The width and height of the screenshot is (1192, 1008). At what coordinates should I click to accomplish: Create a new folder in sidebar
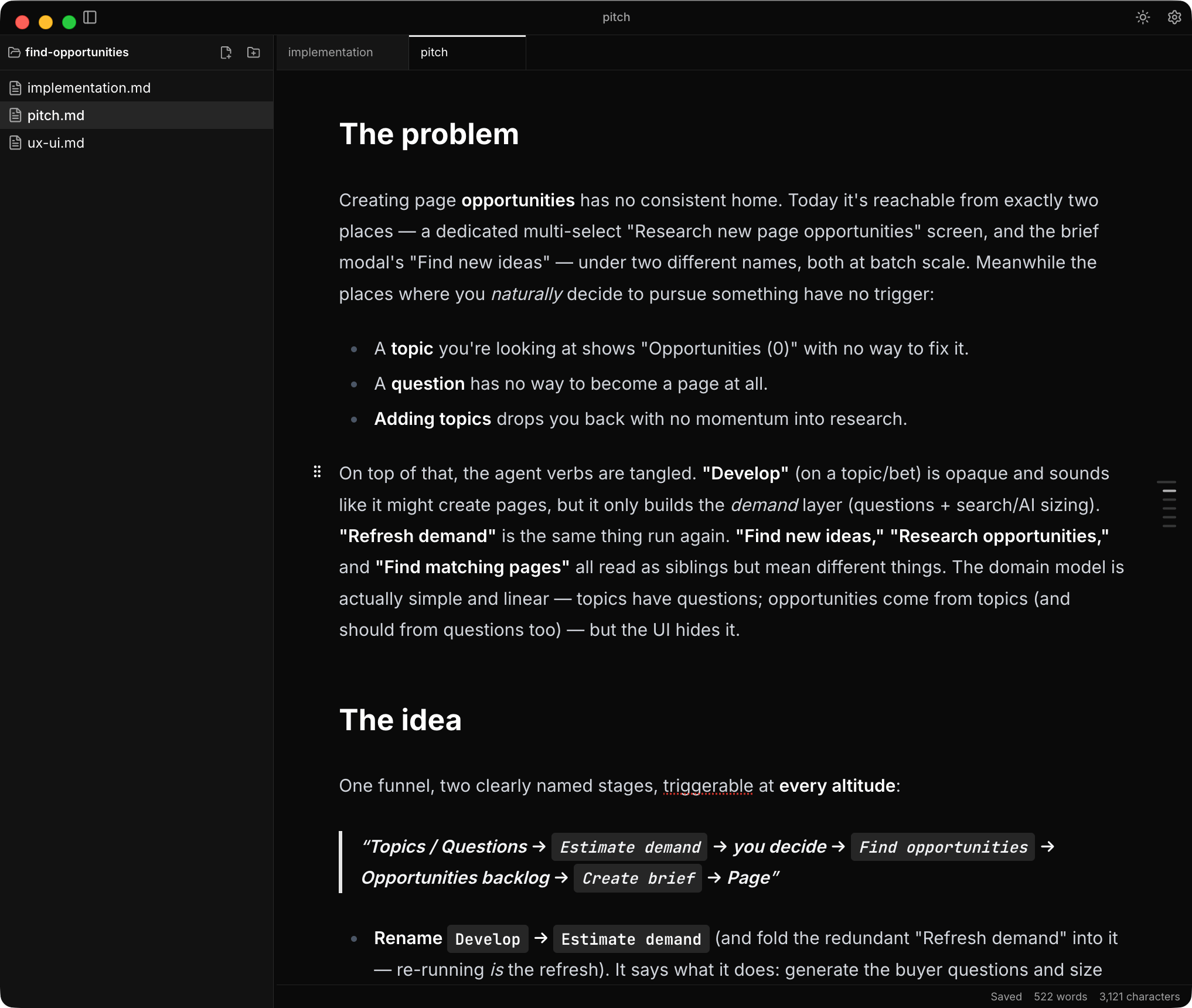(254, 53)
